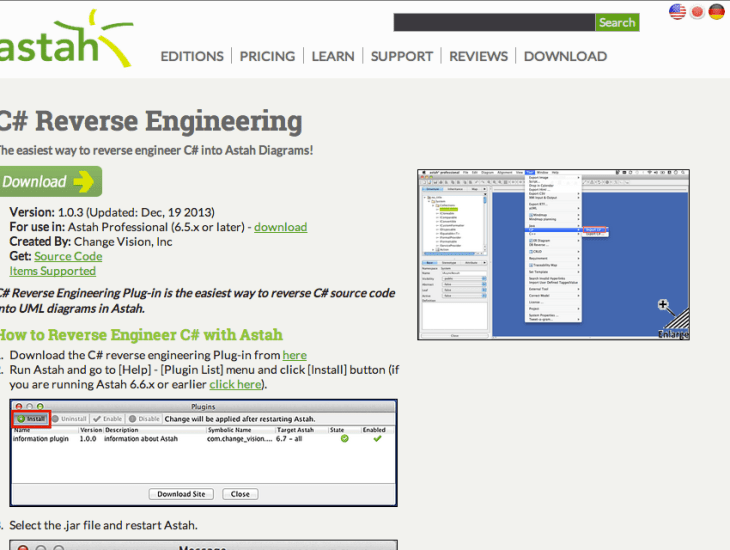730x550 pixels.
Task: Click the 'information plugin' row name
Action: 41,439
